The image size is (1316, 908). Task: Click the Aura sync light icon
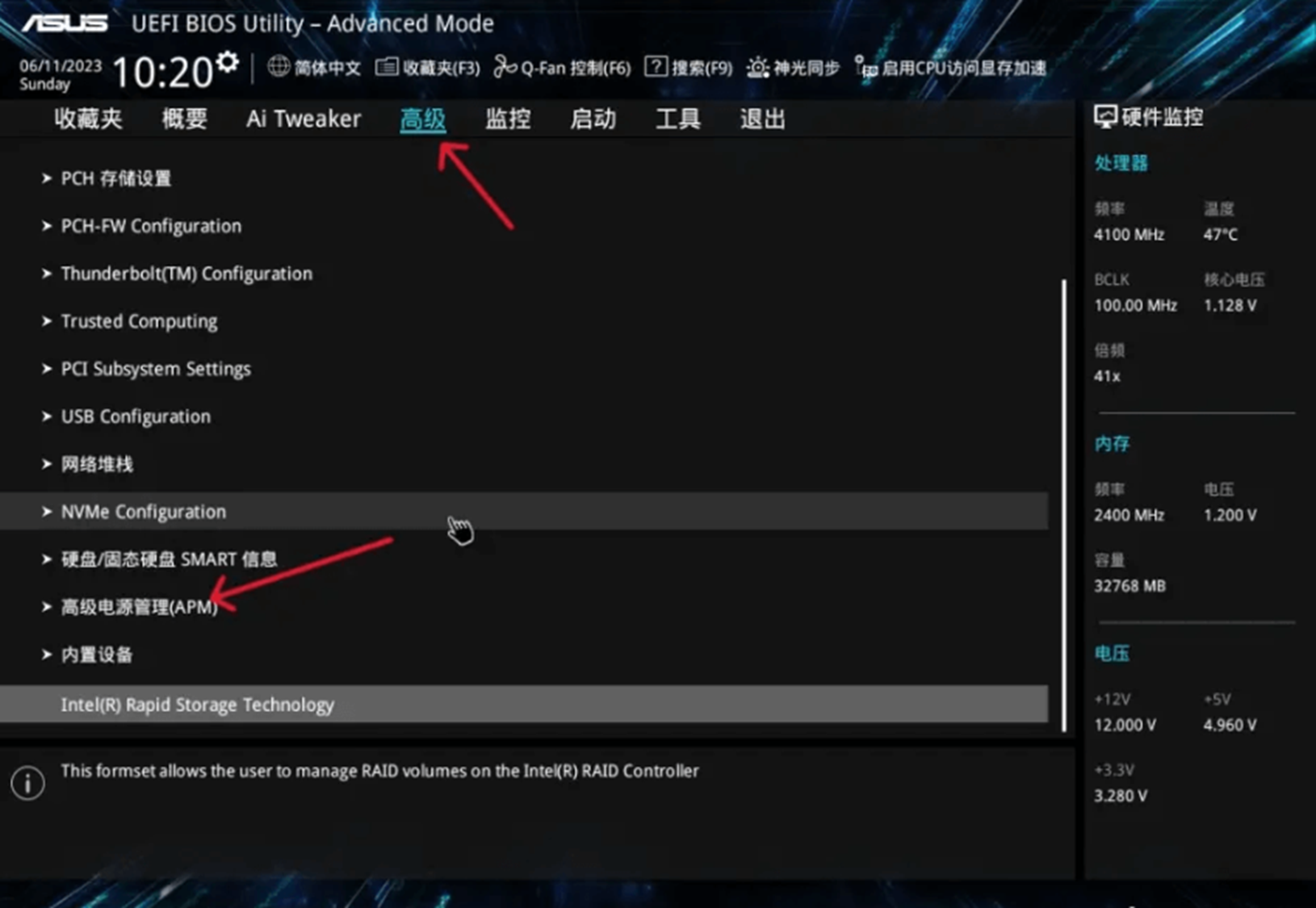(757, 68)
